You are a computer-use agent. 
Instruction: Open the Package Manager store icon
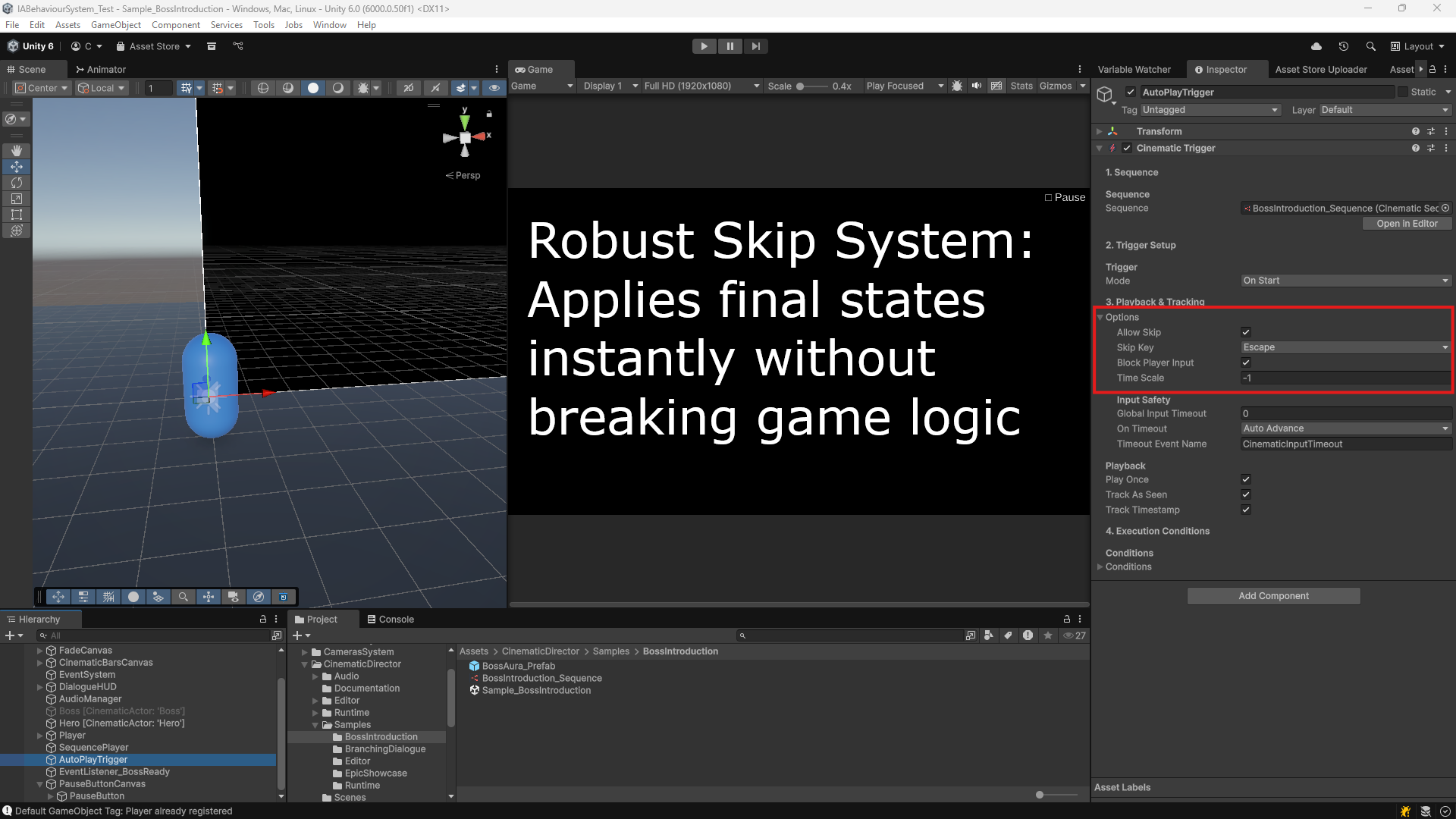point(212,46)
